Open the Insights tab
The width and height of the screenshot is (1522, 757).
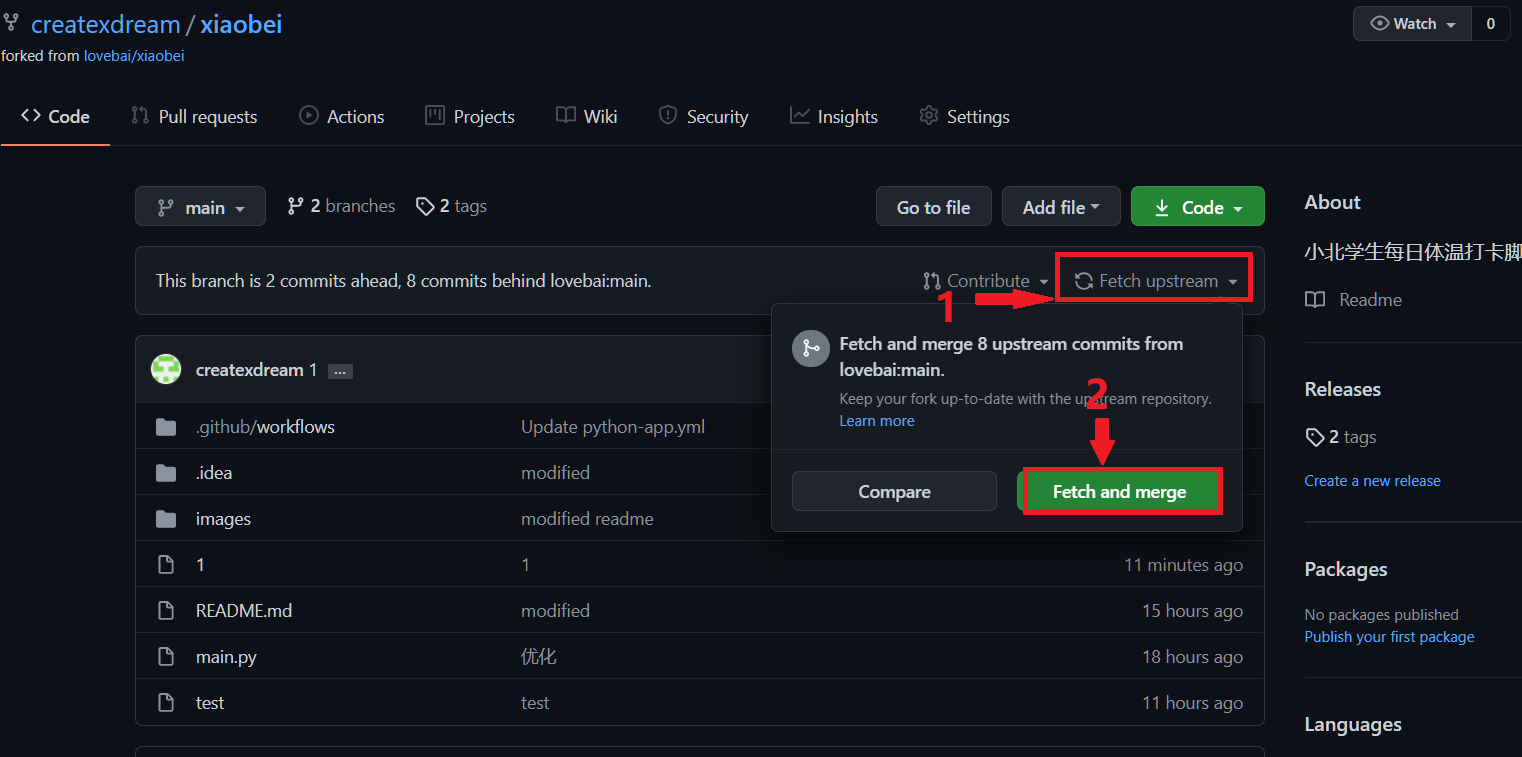pos(834,117)
